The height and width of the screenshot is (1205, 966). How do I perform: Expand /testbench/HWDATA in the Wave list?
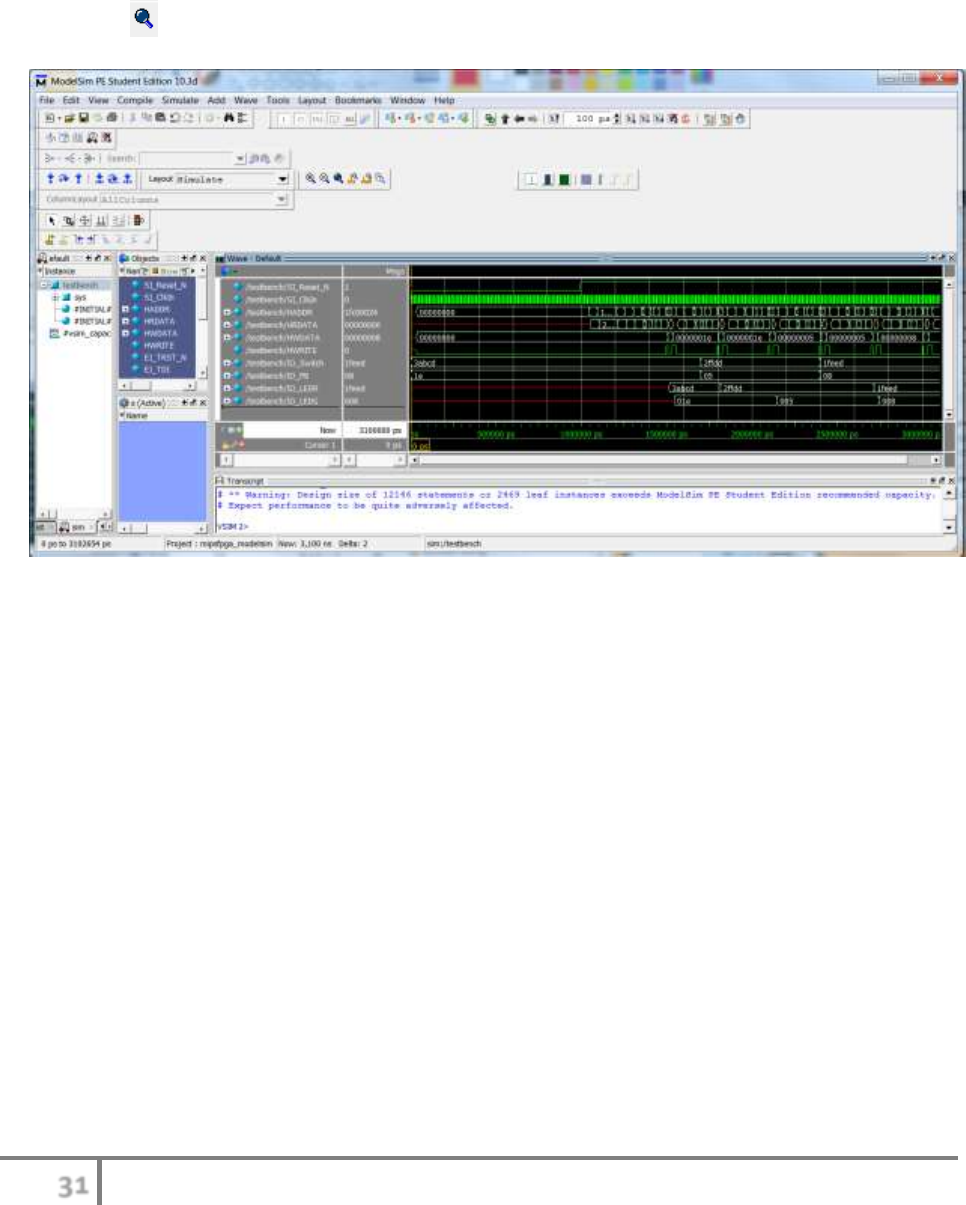tap(227, 338)
